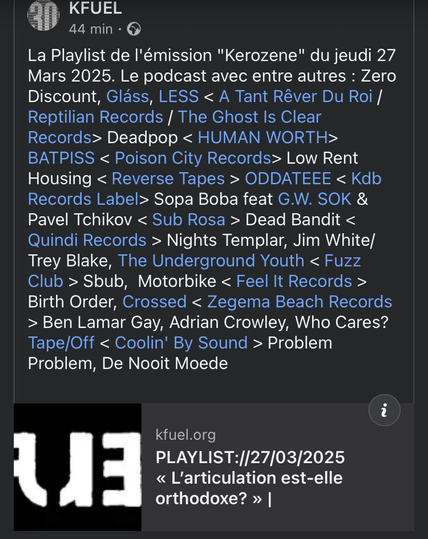Open Reptilian Records page link
428x539 pixels.
click(96, 117)
